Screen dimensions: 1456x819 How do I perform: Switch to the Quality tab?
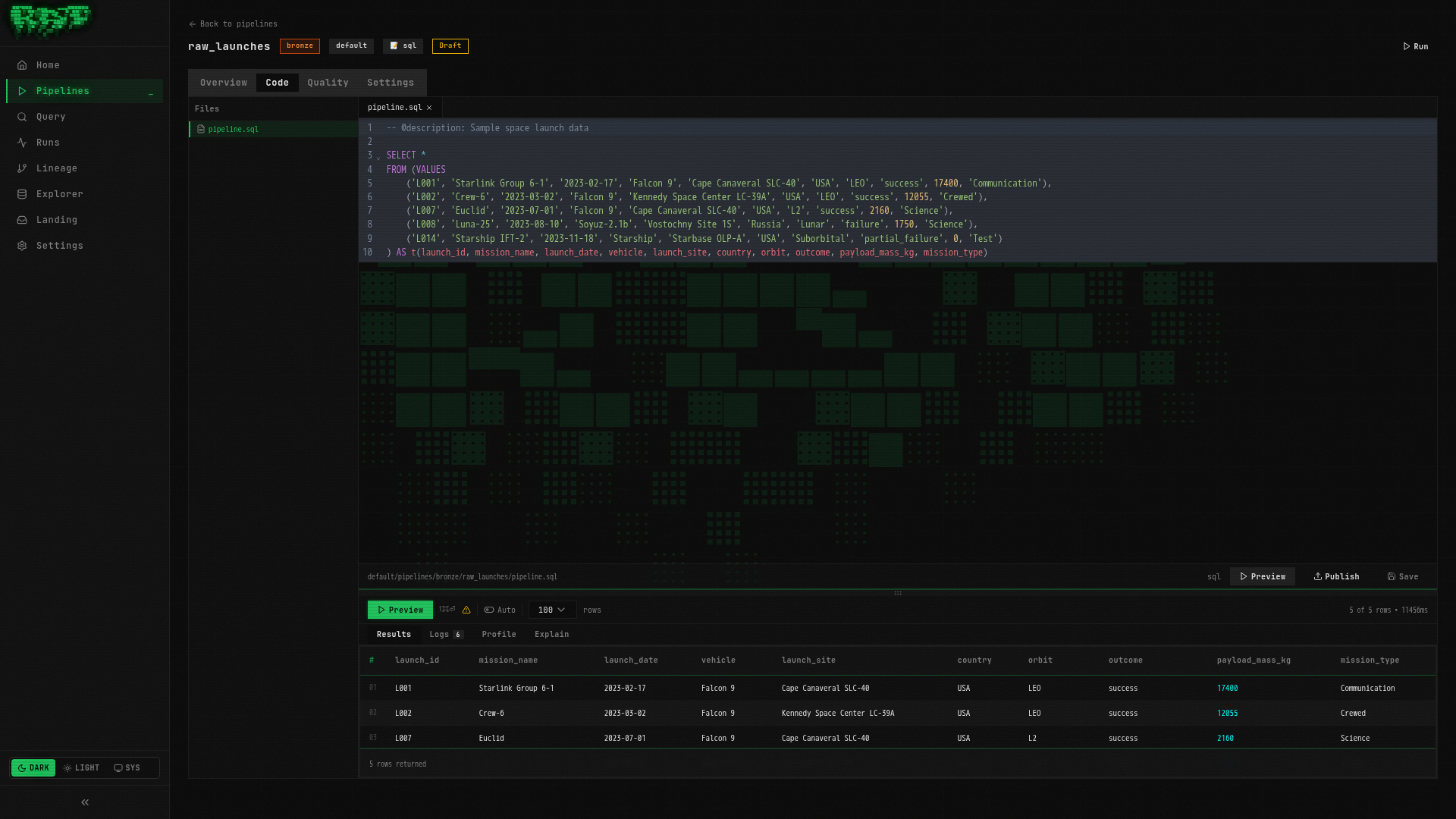[x=328, y=82]
